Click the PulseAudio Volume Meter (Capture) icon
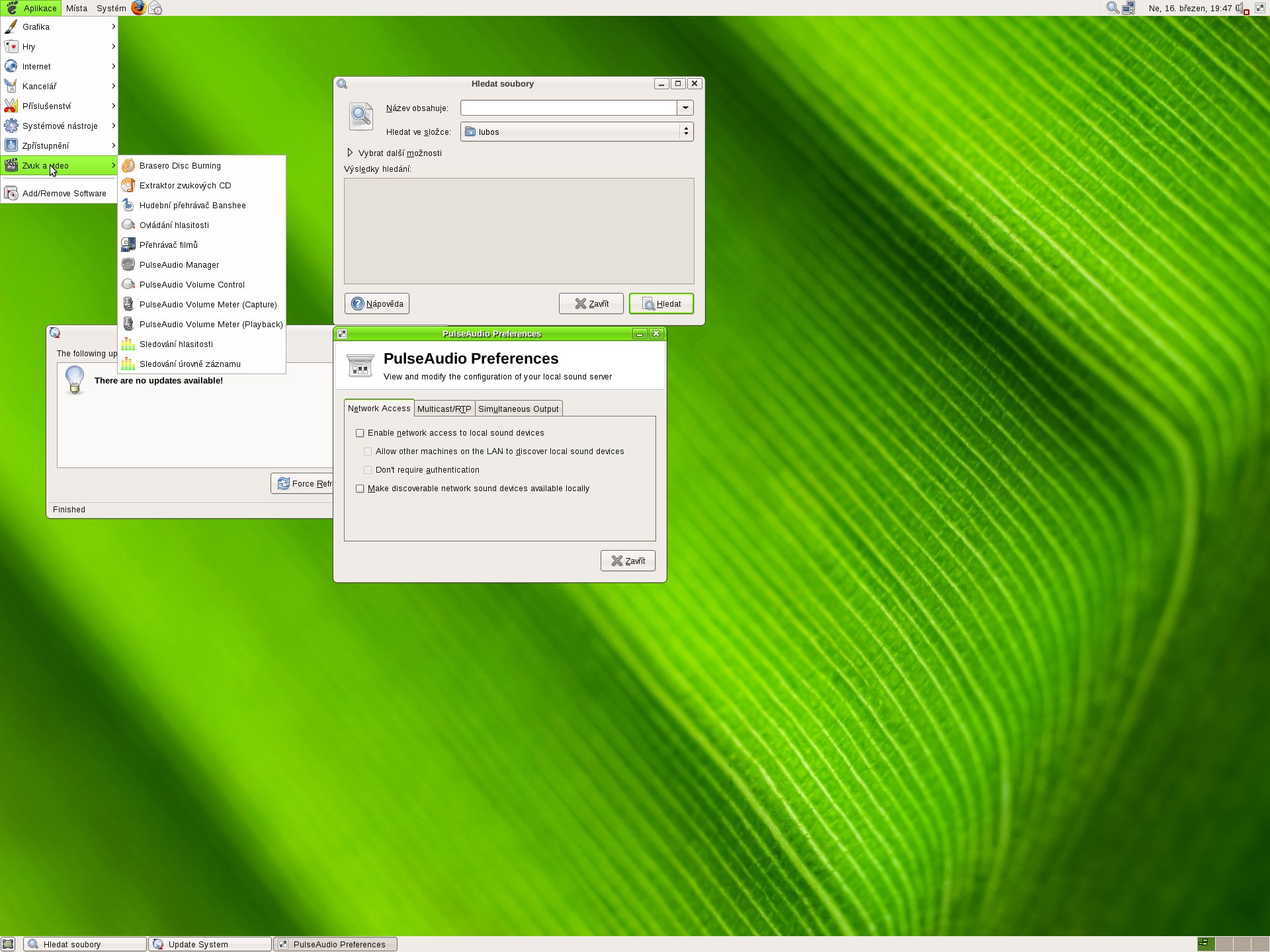 (128, 304)
